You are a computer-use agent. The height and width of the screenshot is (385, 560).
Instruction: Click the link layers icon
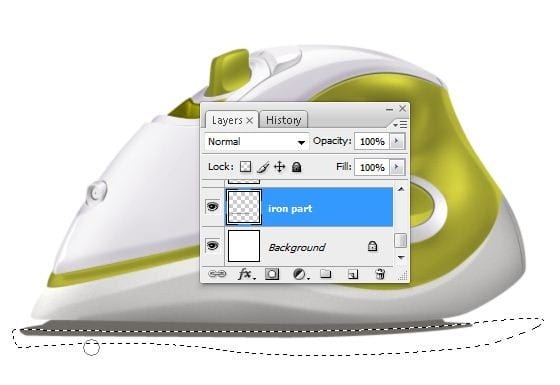click(217, 274)
